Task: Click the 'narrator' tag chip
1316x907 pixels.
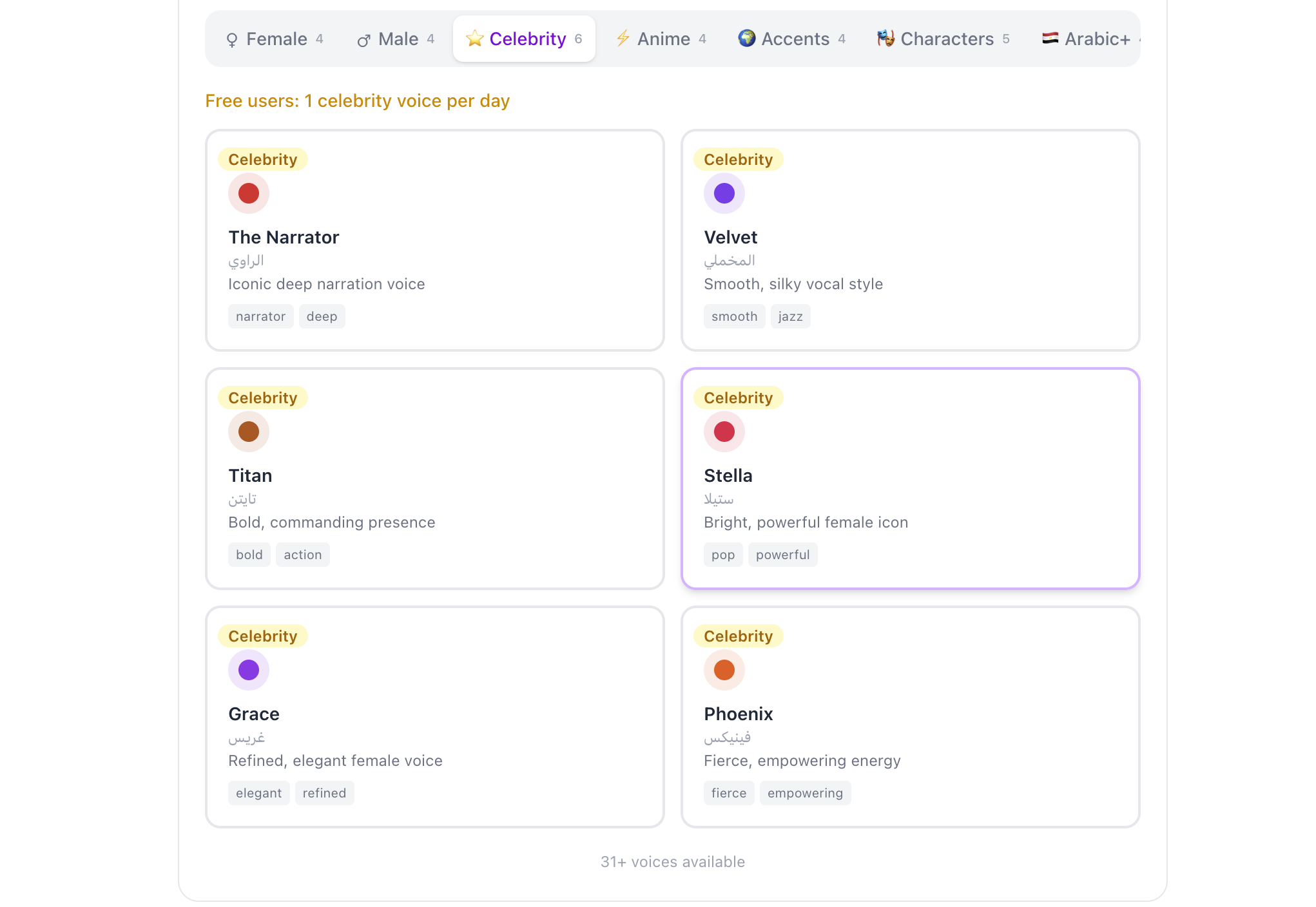Action: tap(260, 316)
